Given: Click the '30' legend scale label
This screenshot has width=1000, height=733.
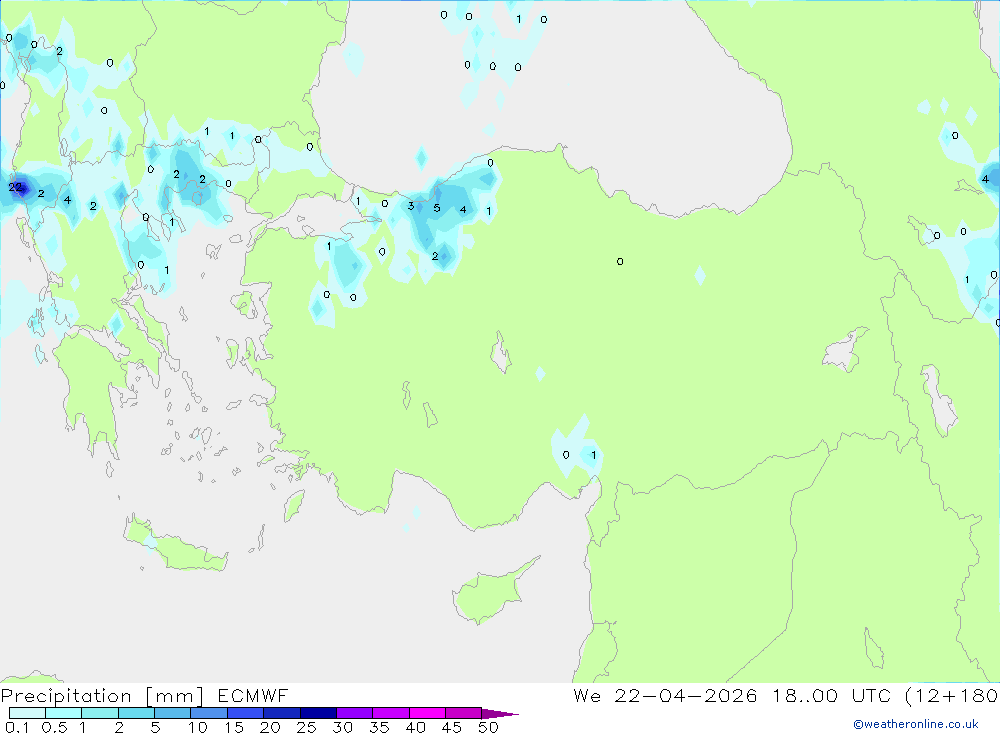Looking at the screenshot, I should click(343, 727).
